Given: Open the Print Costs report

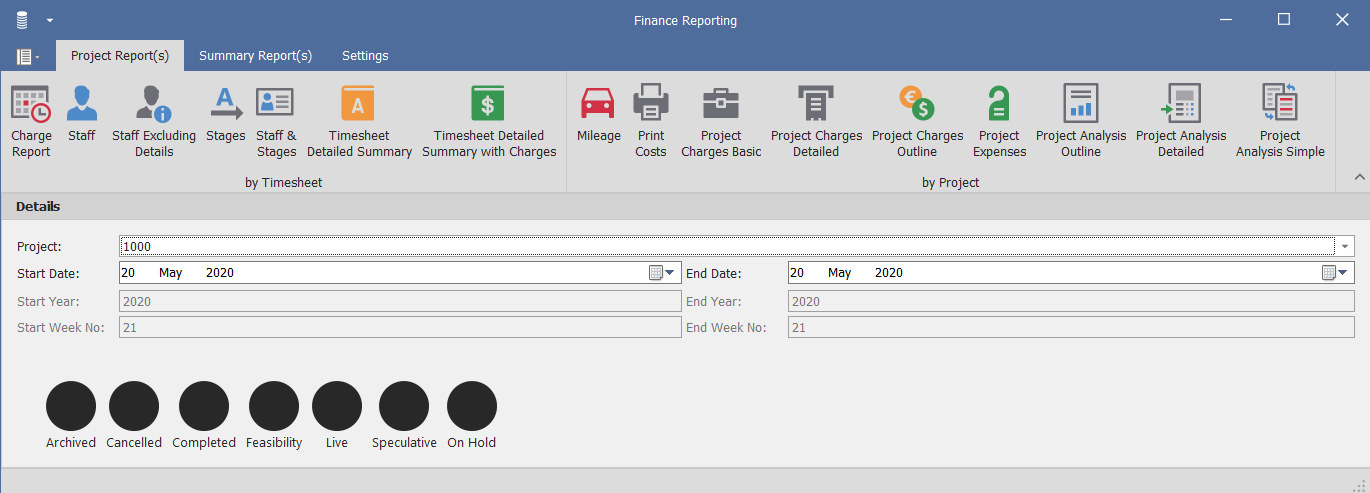Looking at the screenshot, I should click(x=651, y=121).
